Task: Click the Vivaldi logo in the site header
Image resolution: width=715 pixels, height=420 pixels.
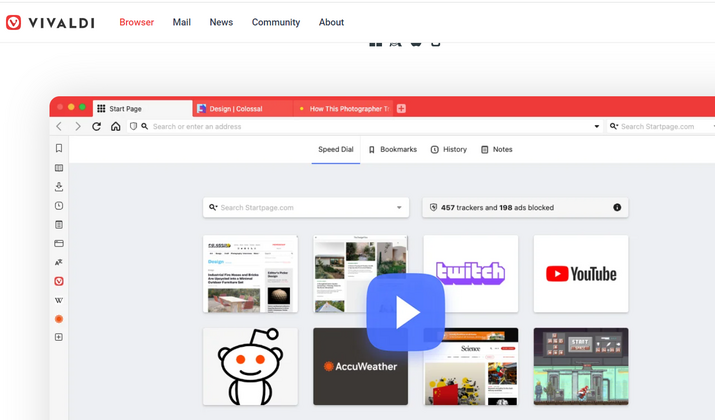Action: tap(50, 22)
